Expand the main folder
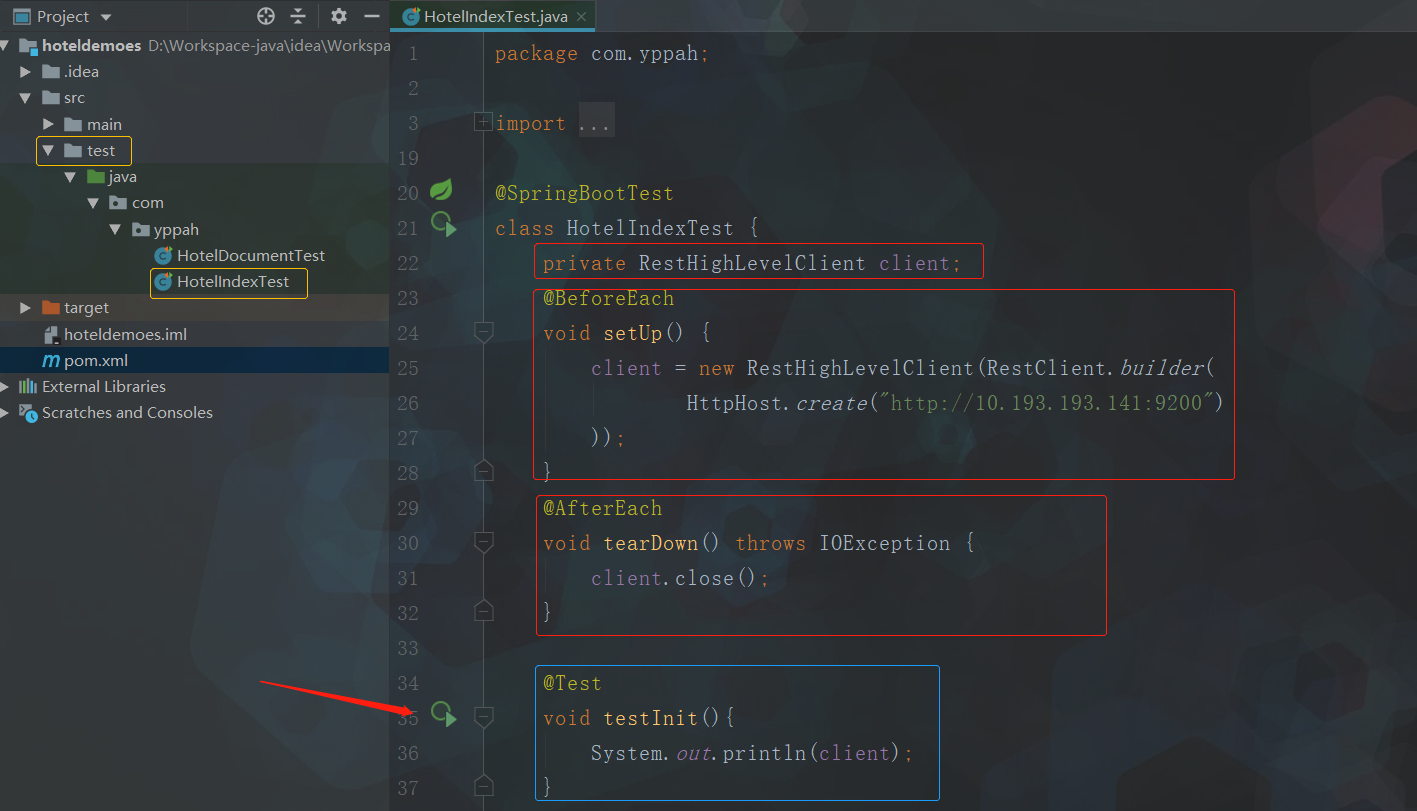This screenshot has height=811, width=1417. click(48, 124)
